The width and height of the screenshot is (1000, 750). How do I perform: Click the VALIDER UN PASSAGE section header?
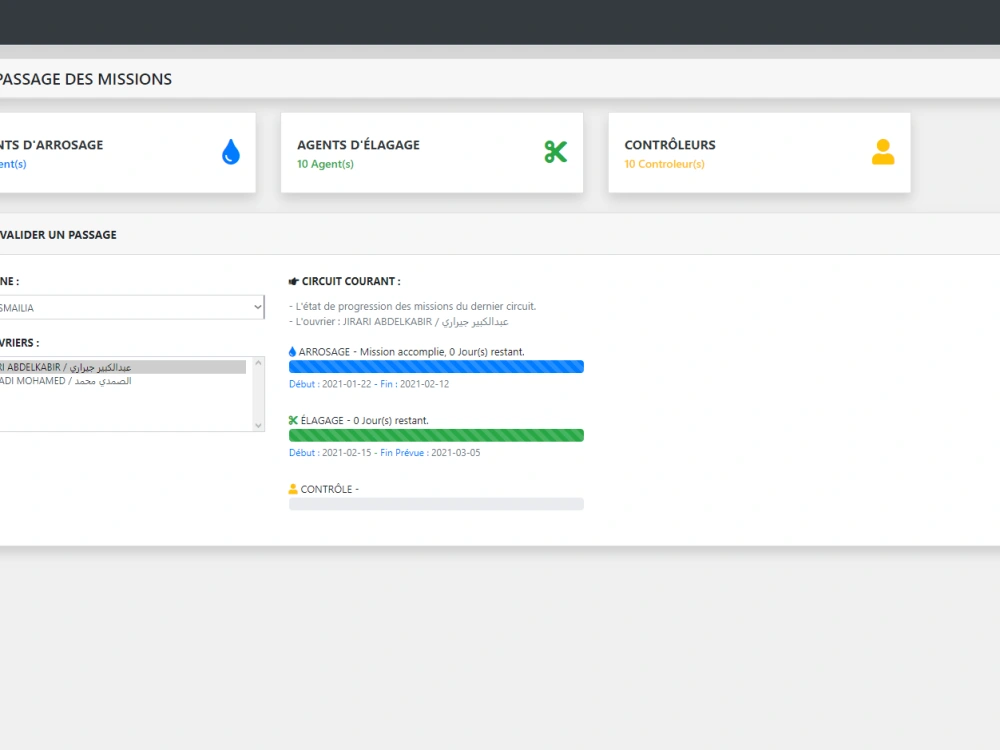click(58, 235)
